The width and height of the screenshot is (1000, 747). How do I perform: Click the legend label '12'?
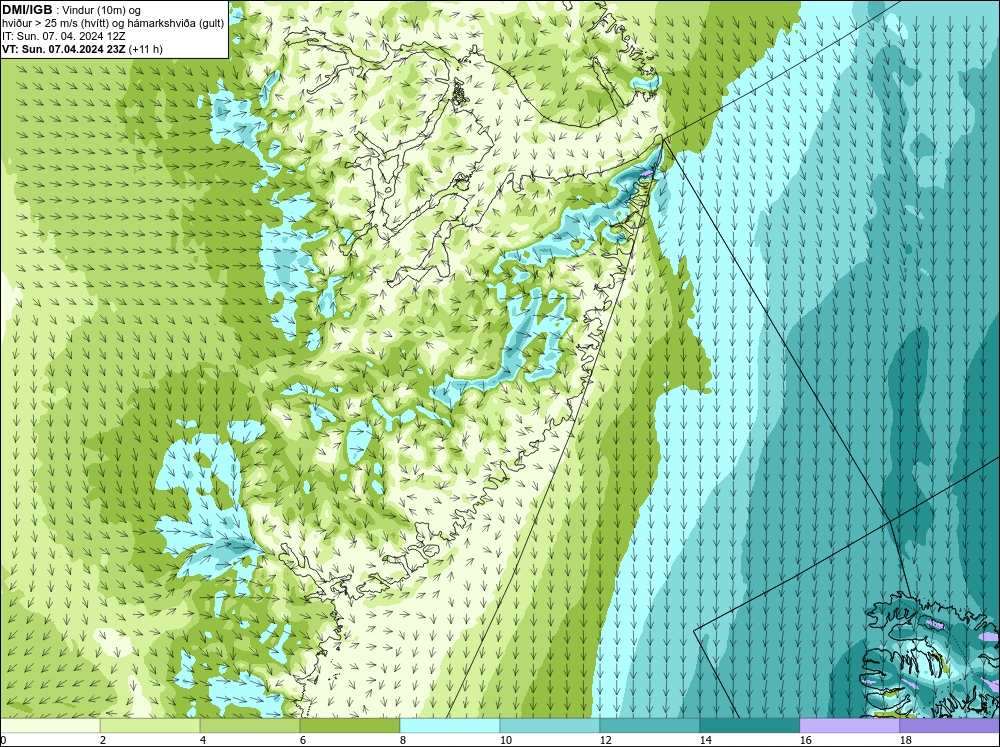coord(605,740)
